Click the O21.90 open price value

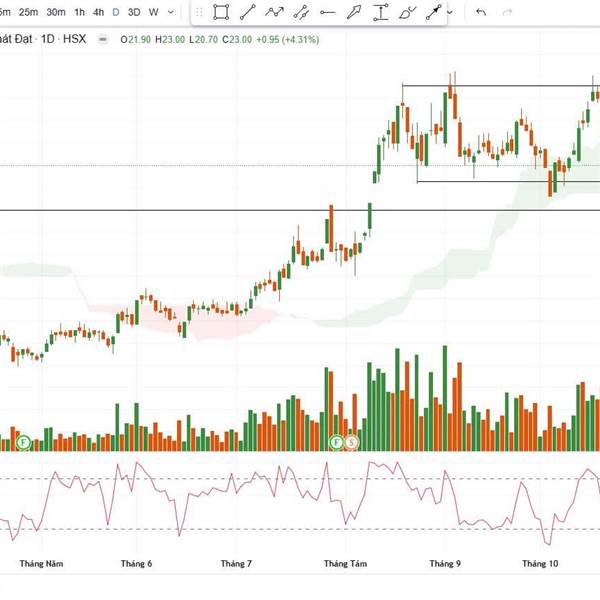pos(135,39)
